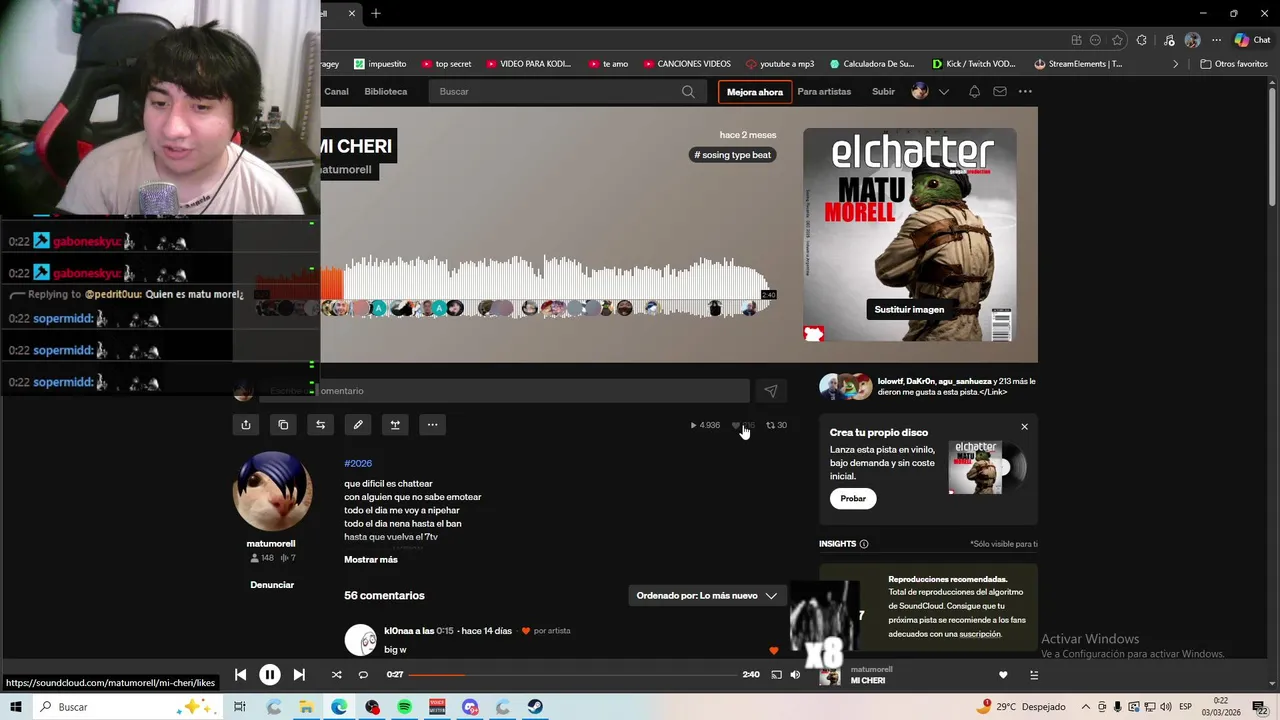Open the large matumorell profile avatar
The image size is (1280, 720).
pyautogui.click(x=272, y=491)
